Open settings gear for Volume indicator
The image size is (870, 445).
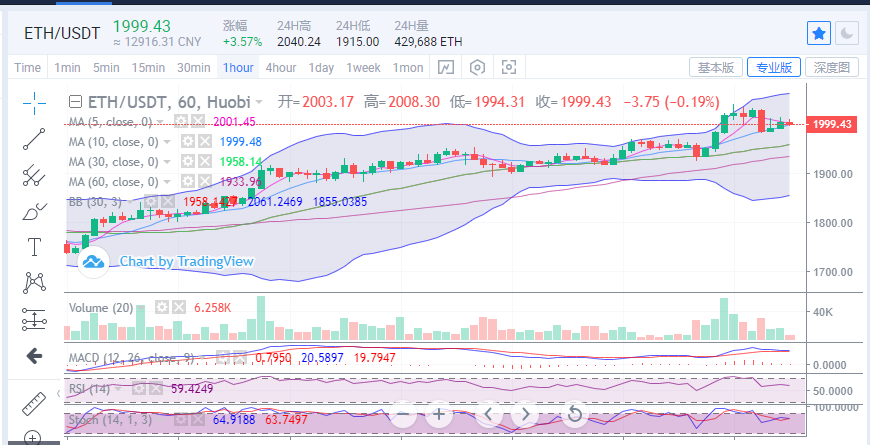(161, 307)
